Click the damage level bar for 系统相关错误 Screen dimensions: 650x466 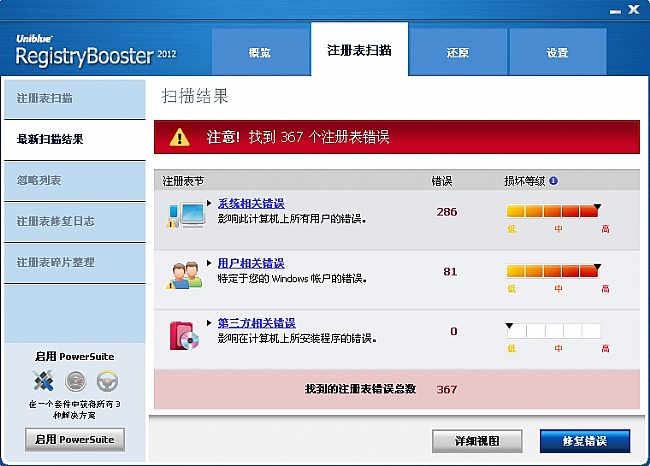pos(553,211)
